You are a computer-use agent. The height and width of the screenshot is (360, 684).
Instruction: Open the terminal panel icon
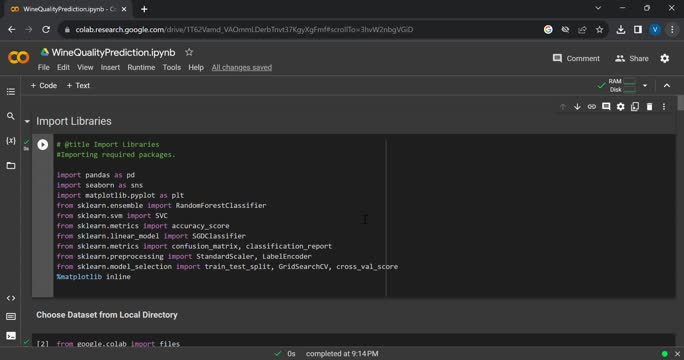click(11, 336)
